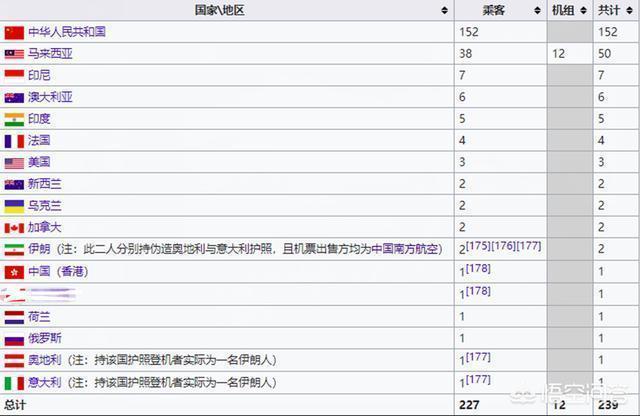640x416 pixels.
Task: Sort table by 共计 column arrows
Action: click(x=630, y=11)
